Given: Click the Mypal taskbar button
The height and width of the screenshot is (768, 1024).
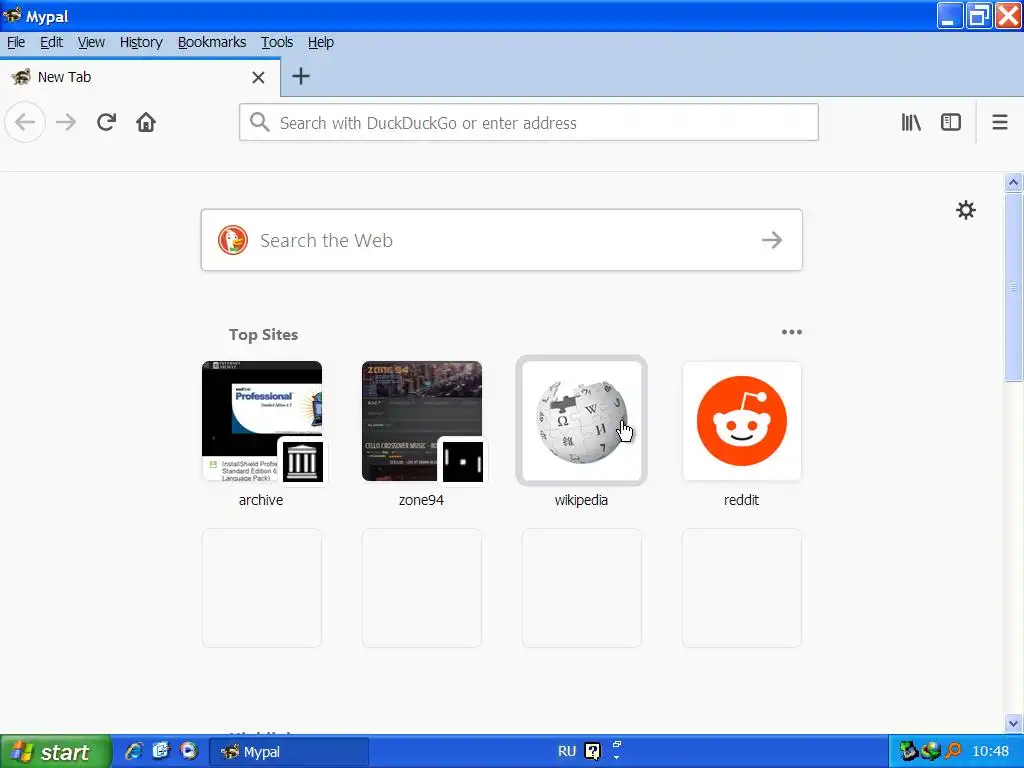Looking at the screenshot, I should (289, 752).
